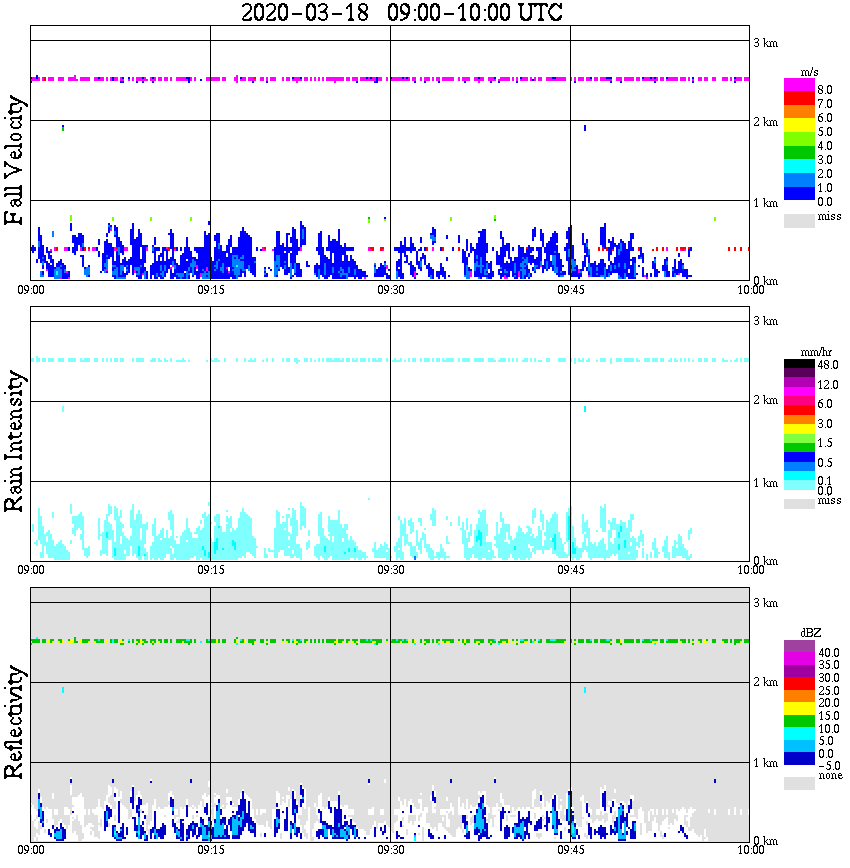Click the "mm/hr" unit label
850x868 pixels.
coord(816,352)
